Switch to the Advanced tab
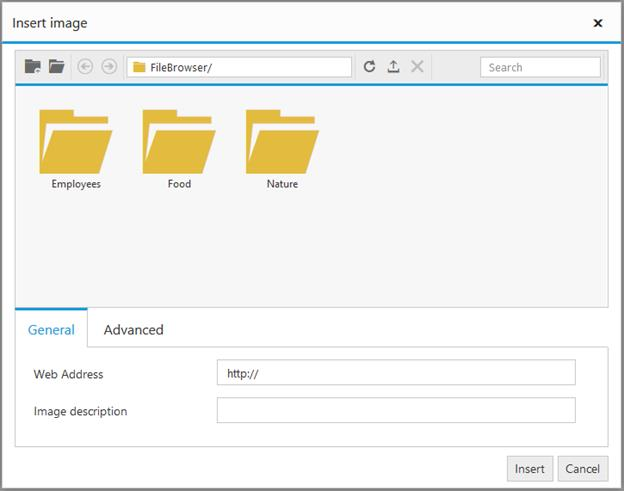Screen dimensions: 624x491 click(x=133, y=330)
